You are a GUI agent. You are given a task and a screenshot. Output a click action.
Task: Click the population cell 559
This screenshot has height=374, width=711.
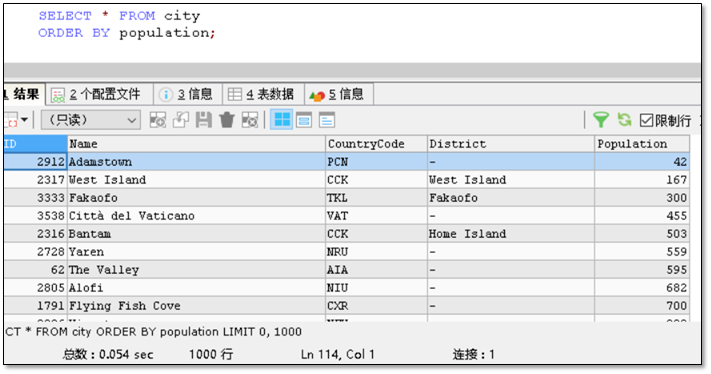(642, 252)
